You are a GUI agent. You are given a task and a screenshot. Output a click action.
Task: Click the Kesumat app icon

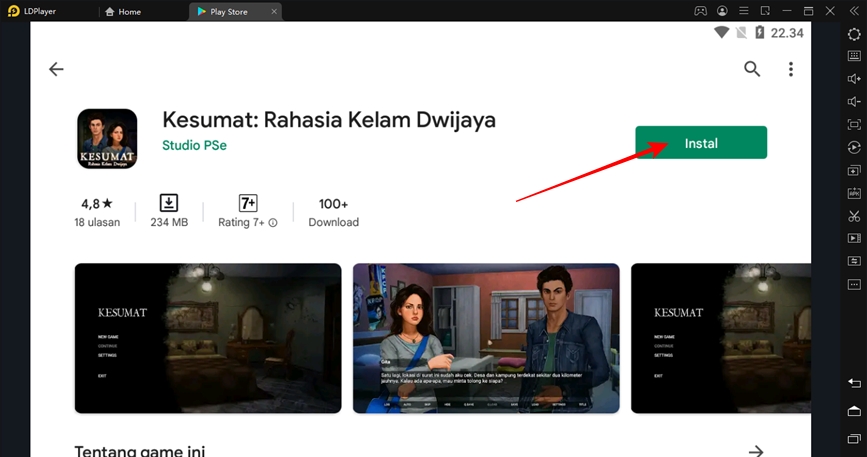[x=107, y=139]
